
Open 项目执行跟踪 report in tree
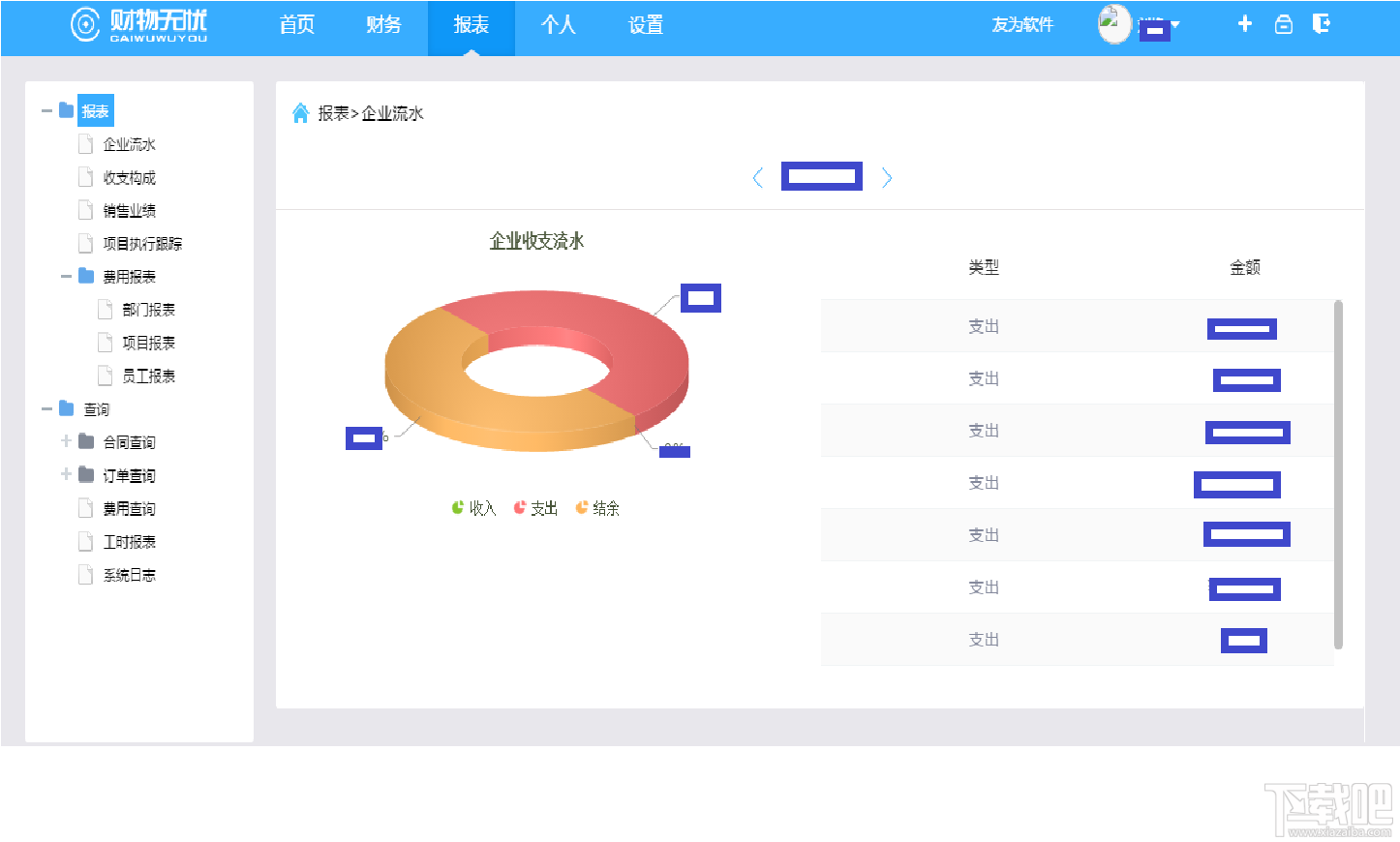tap(142, 243)
